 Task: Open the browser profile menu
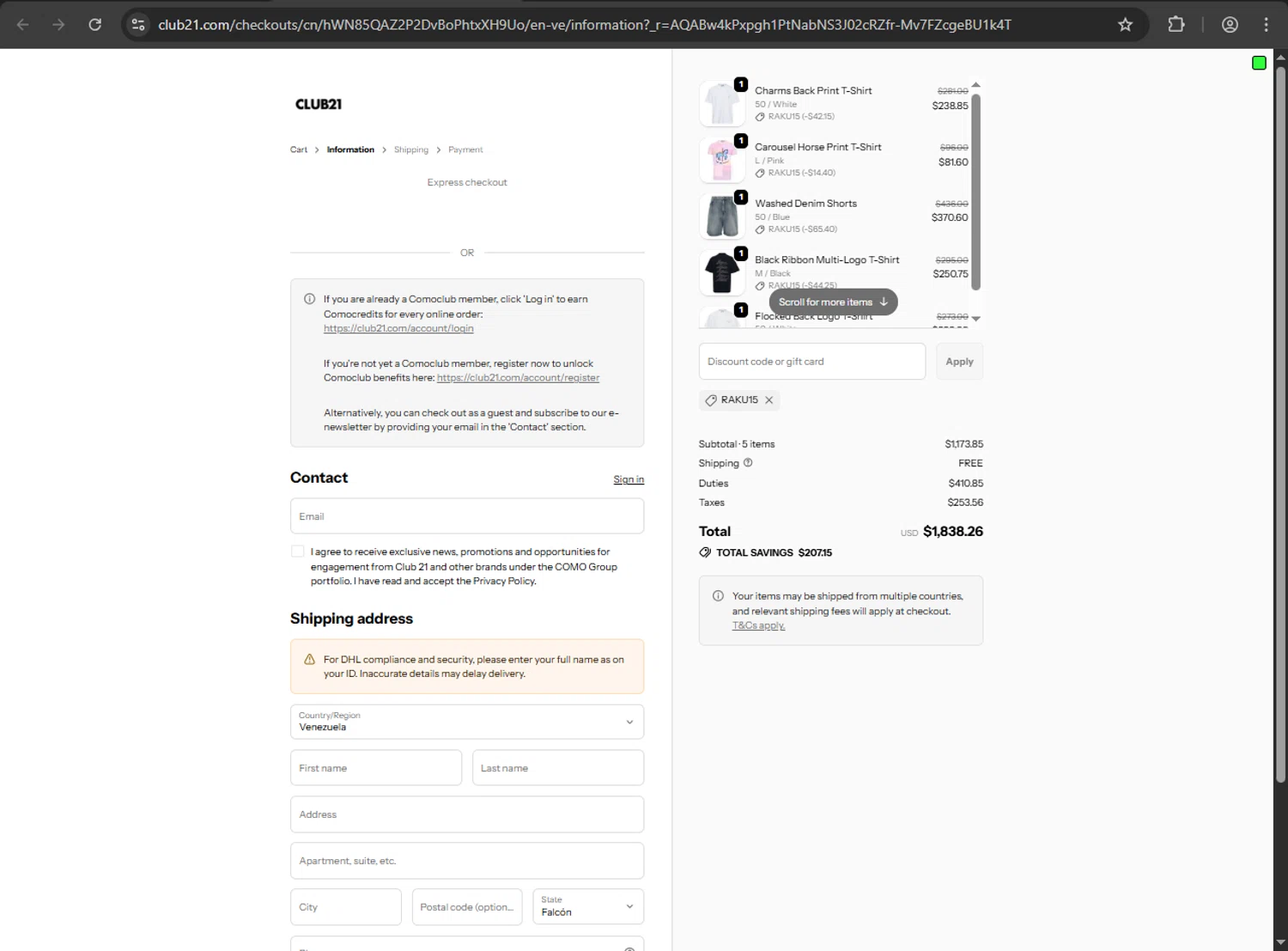click(1230, 25)
